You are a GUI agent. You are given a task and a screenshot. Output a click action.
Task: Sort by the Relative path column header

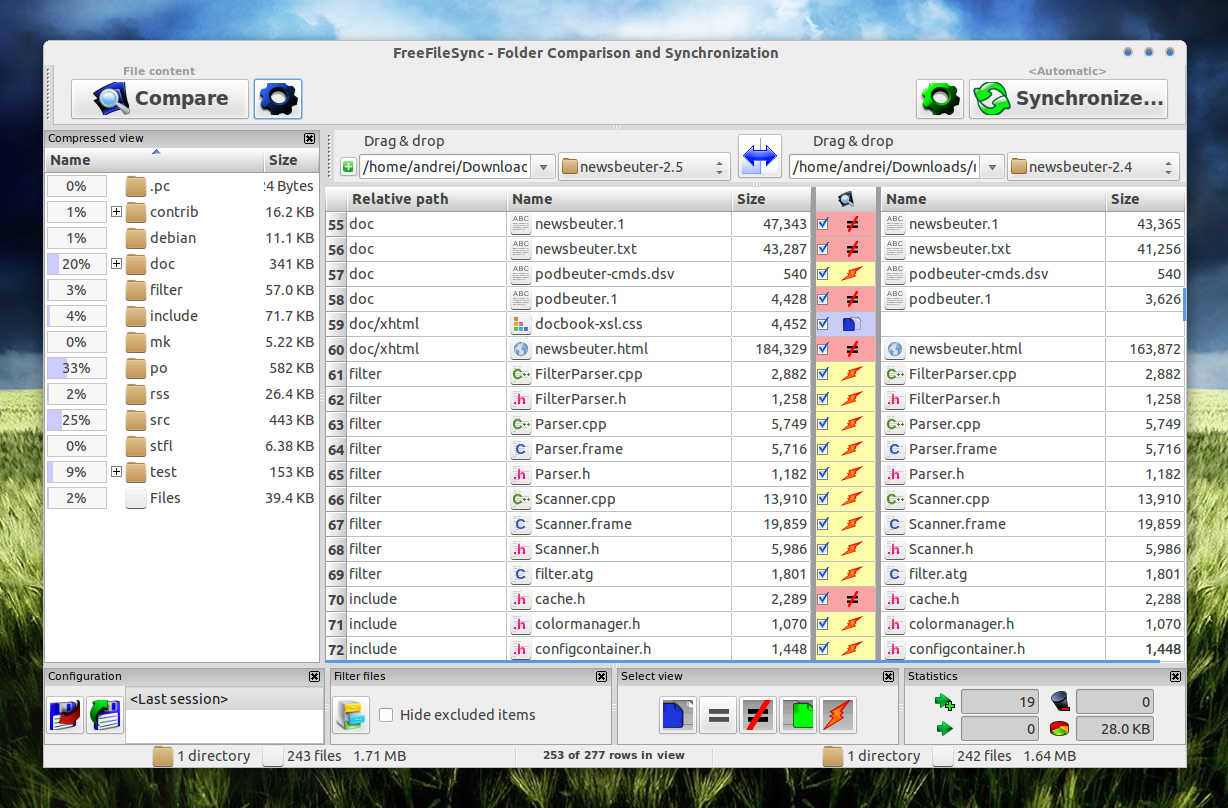[x=426, y=199]
